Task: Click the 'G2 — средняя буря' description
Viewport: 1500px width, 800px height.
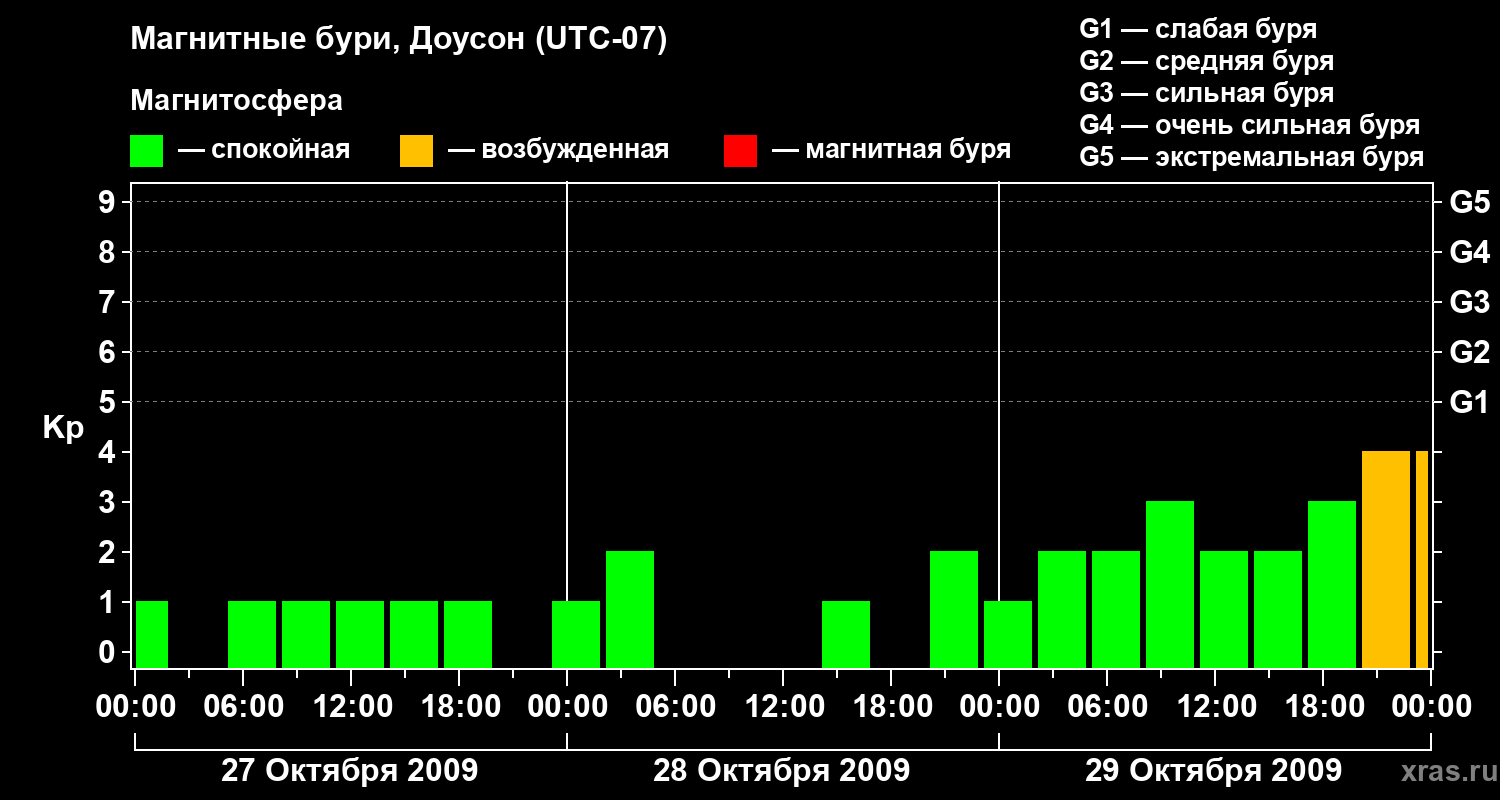Action: [x=1206, y=61]
